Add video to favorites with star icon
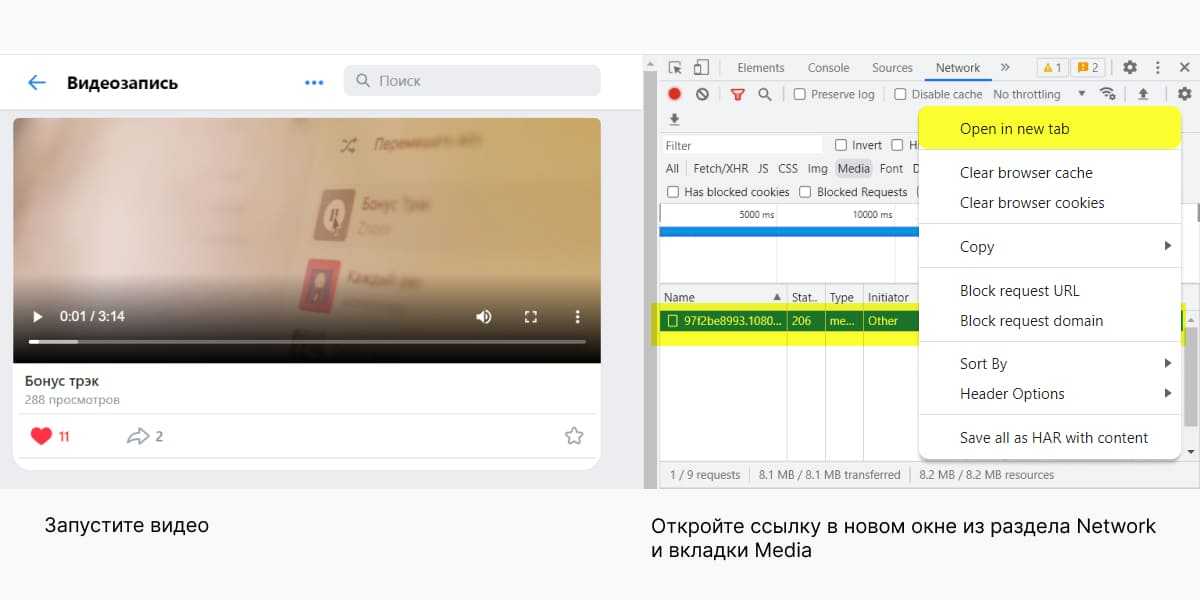 click(x=573, y=436)
